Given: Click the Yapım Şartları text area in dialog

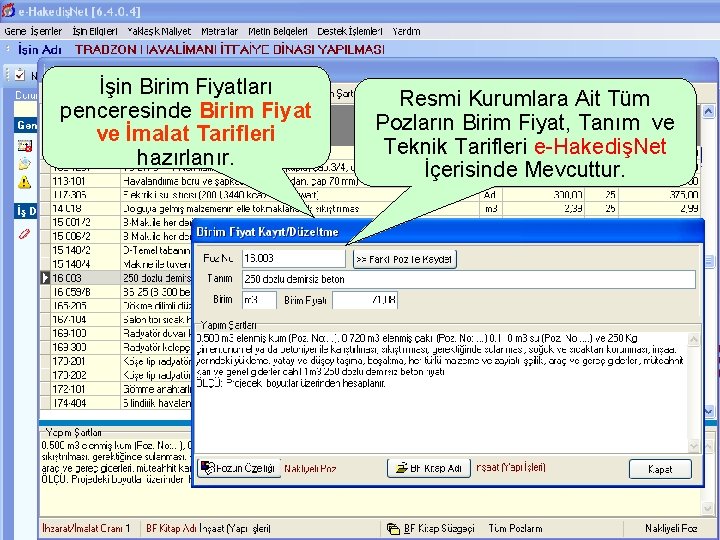Looking at the screenshot, I should coord(442,392).
